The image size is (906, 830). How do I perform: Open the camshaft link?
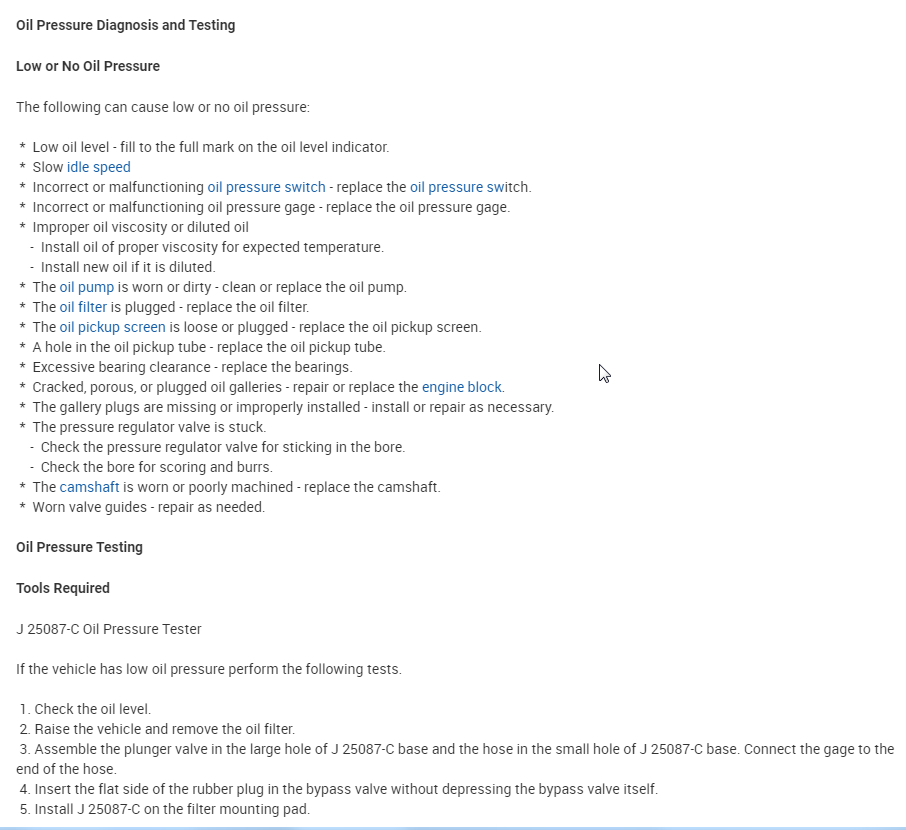[89, 487]
